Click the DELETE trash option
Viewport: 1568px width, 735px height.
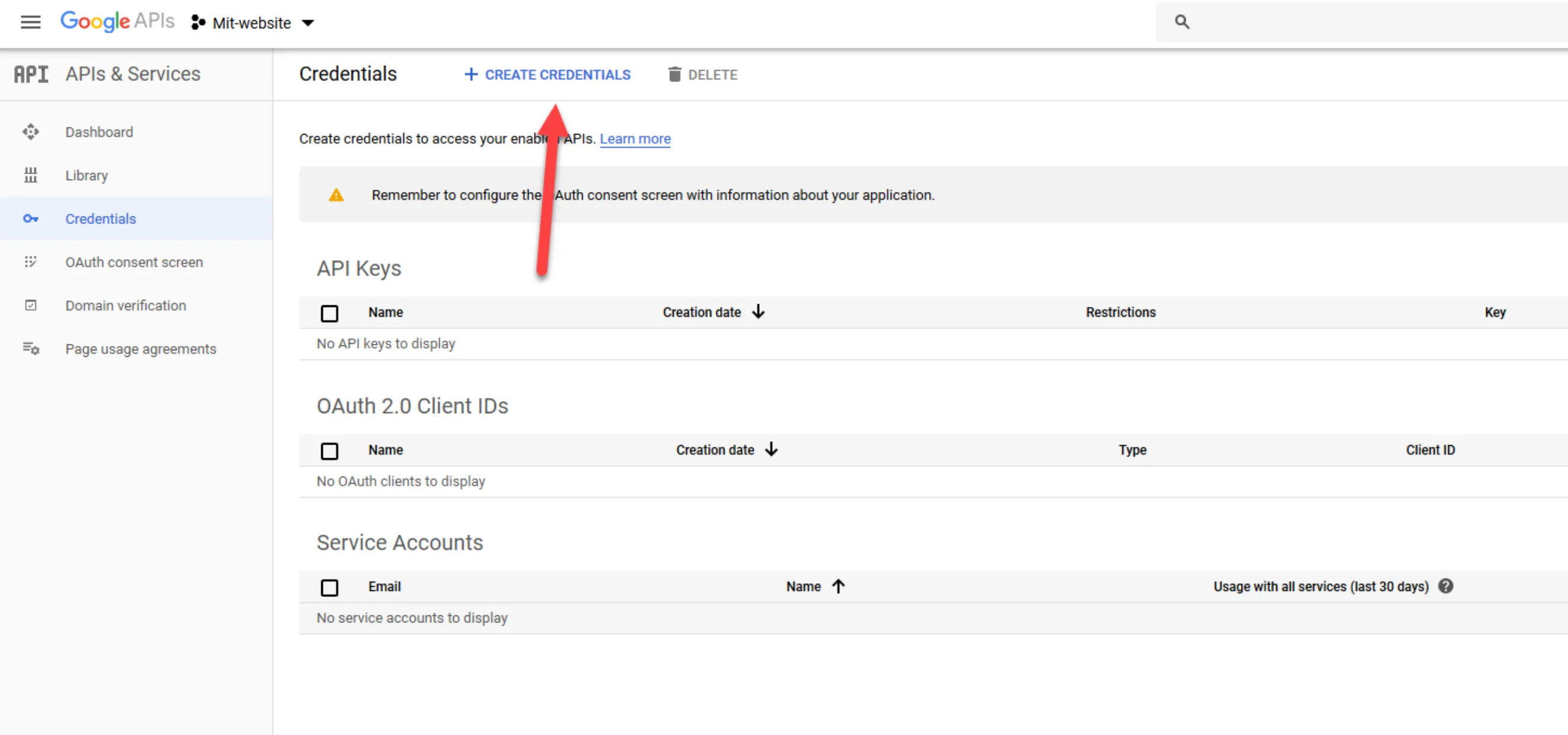tap(702, 74)
